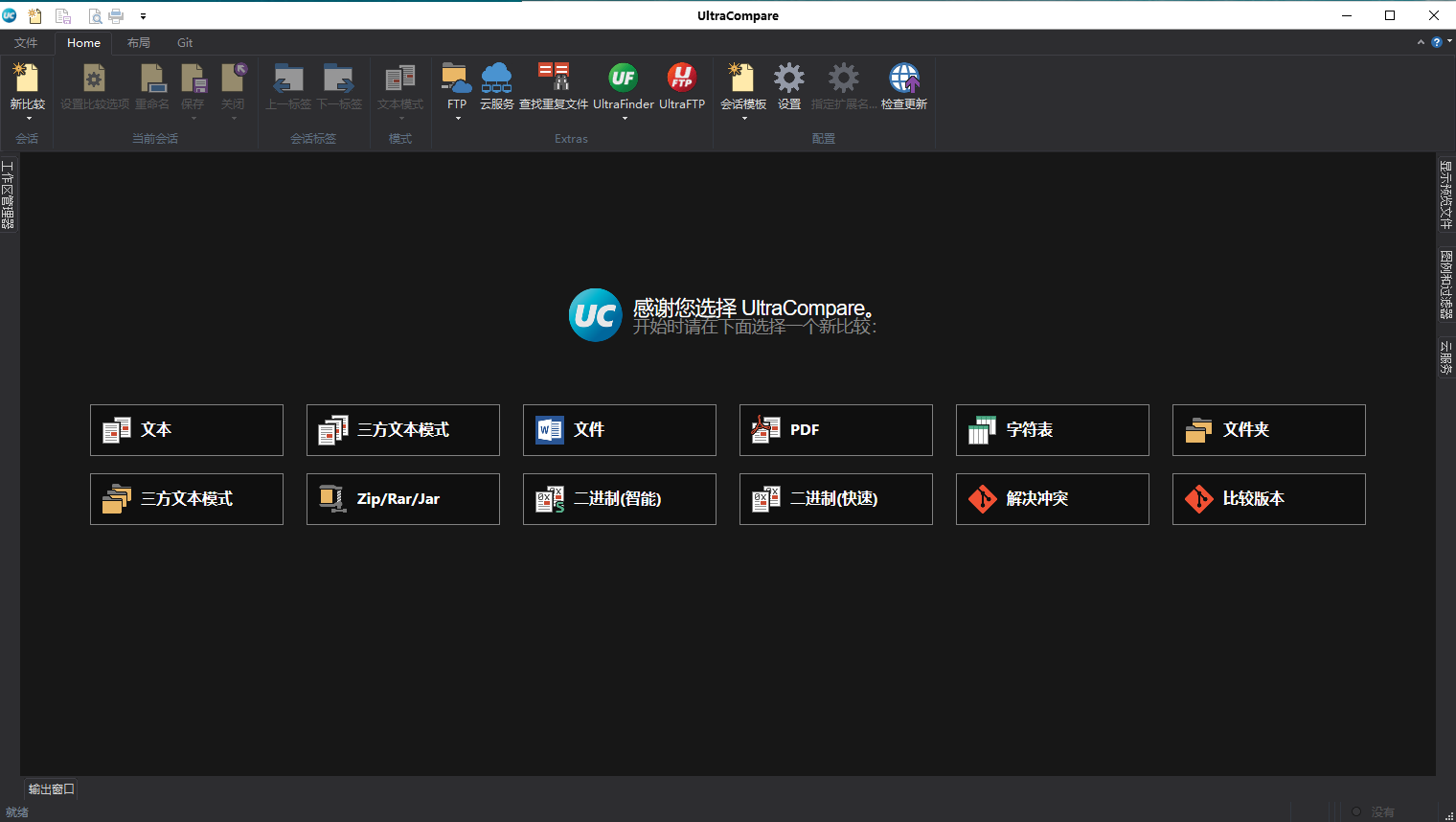Start a 字符表 spreadsheet compare
This screenshot has width=1456, height=822.
pyautogui.click(x=1053, y=430)
